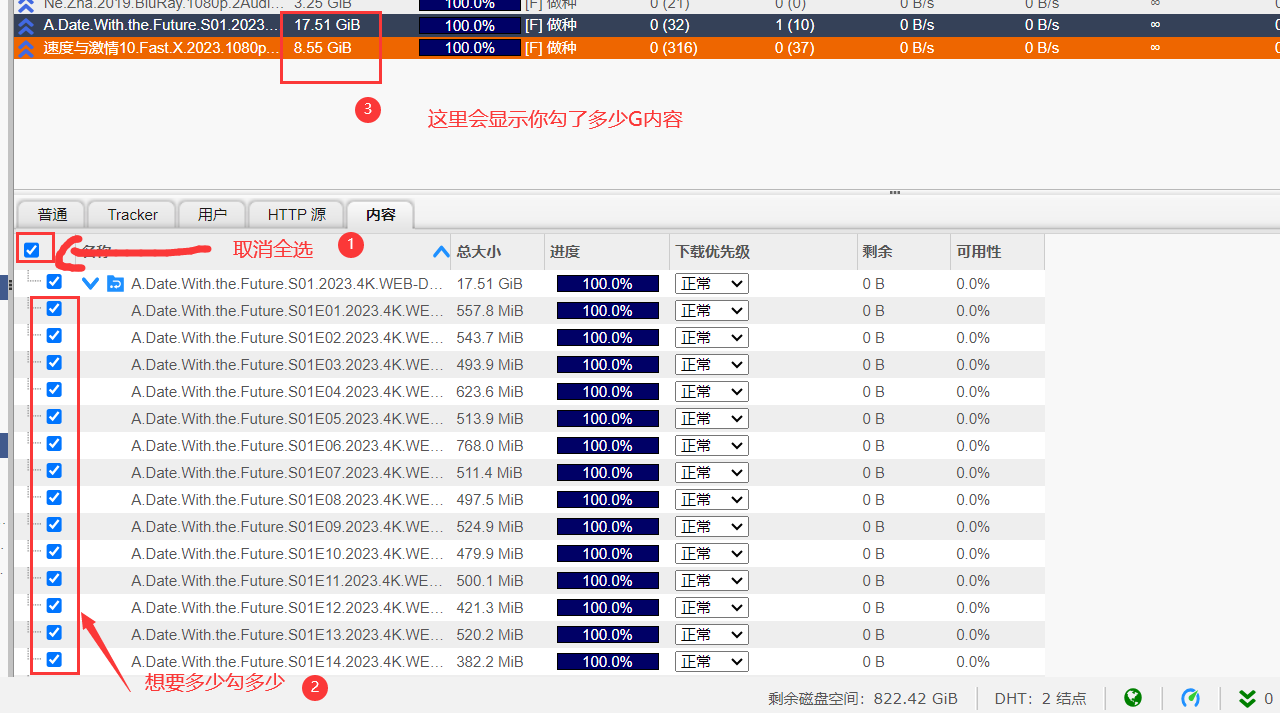The image size is (1280, 713).
Task: Uncheck the S01E01 file checkbox
Action: click(x=54, y=309)
